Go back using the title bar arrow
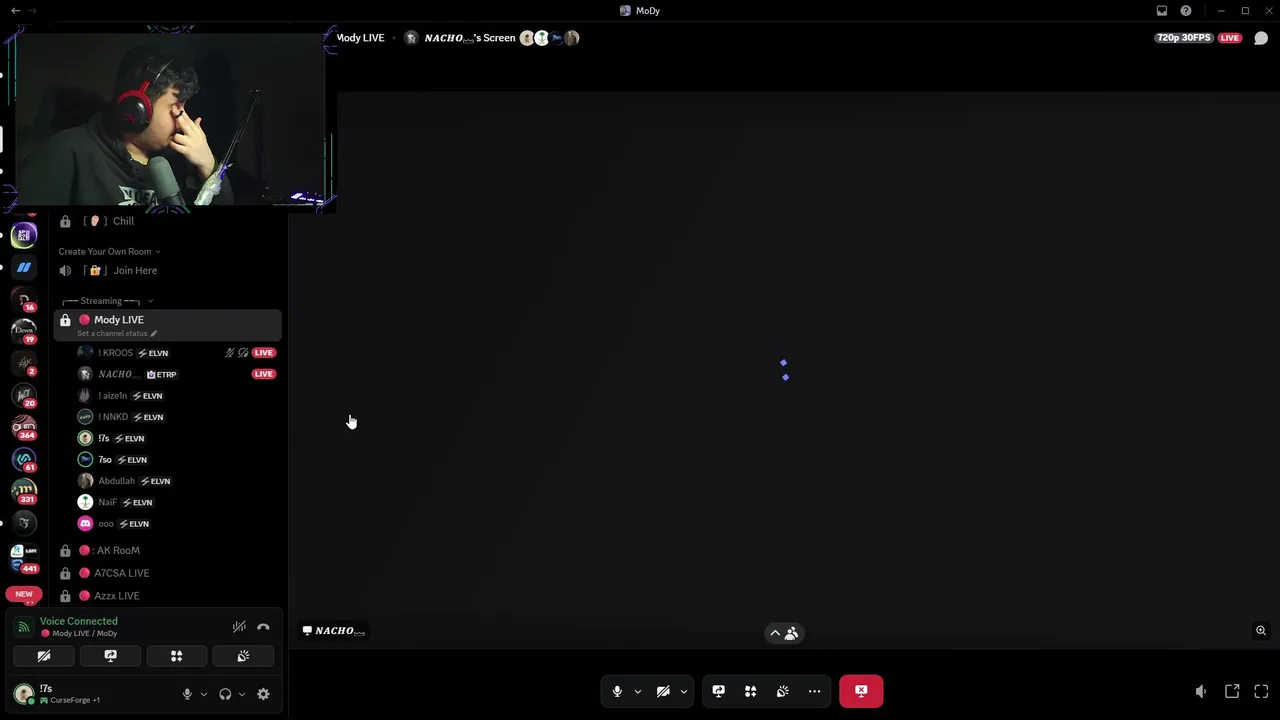 15,11
